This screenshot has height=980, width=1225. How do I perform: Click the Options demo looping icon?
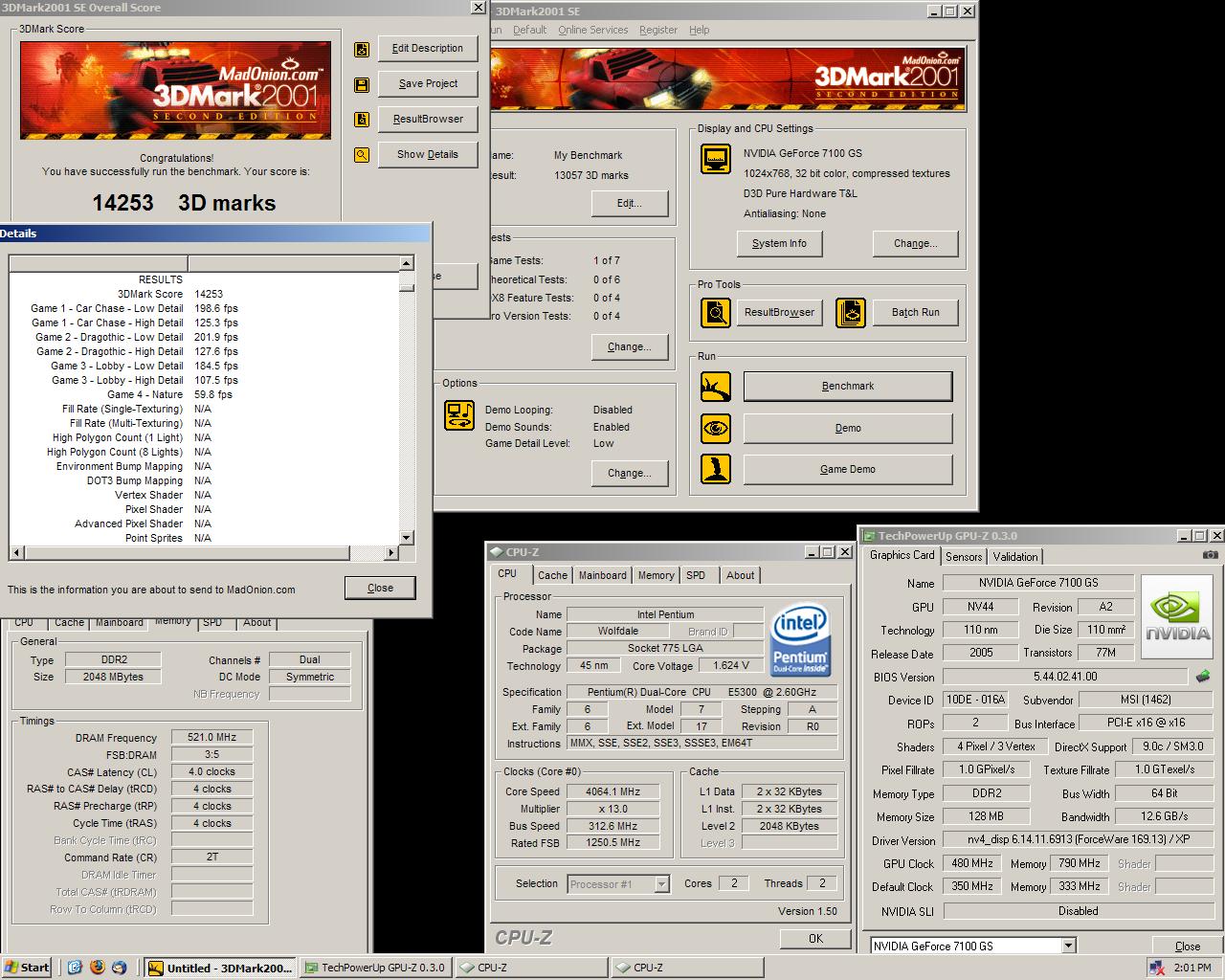(459, 415)
